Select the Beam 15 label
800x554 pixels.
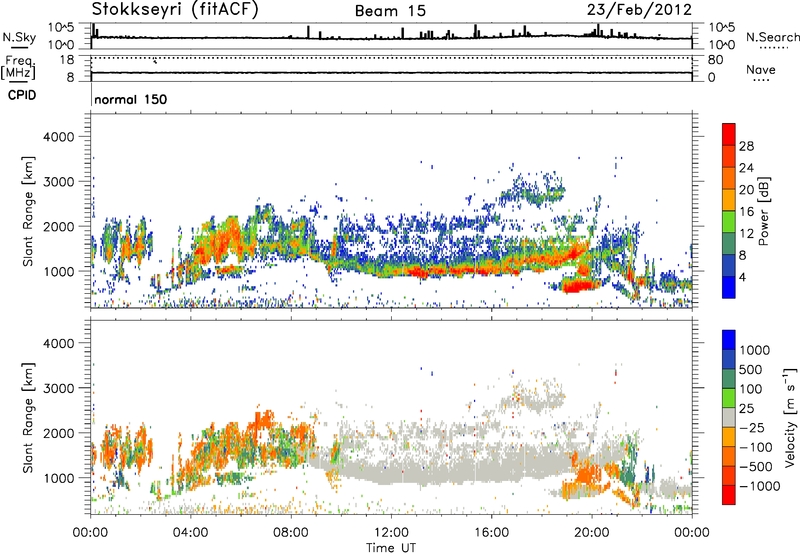coord(390,11)
